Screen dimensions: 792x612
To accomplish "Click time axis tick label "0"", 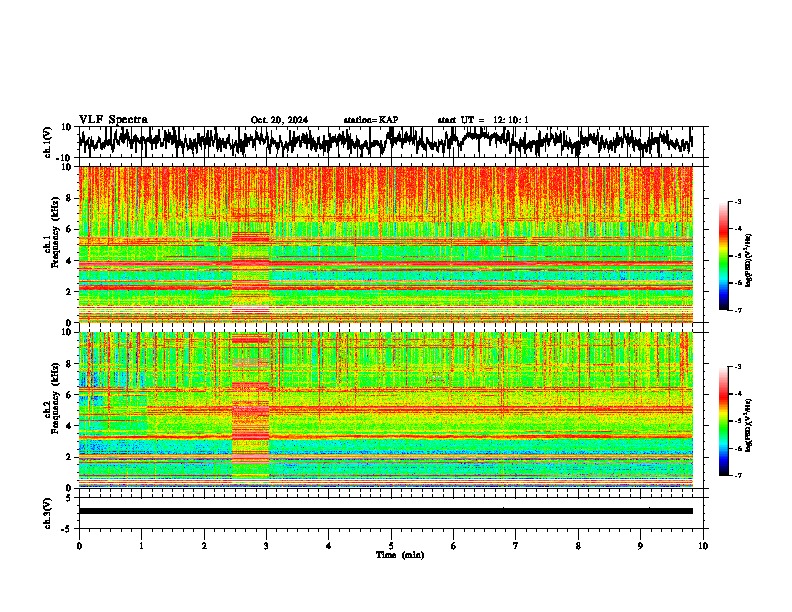I will (x=79, y=546).
